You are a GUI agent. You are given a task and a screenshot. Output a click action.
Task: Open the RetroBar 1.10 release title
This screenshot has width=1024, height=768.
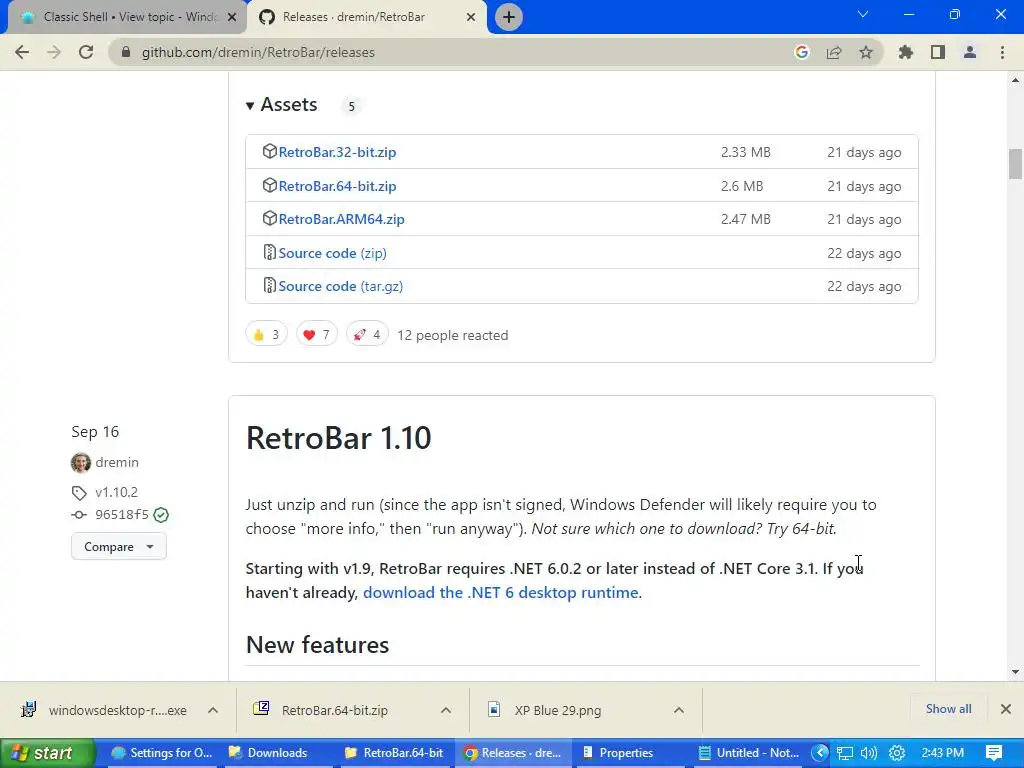pyautogui.click(x=338, y=438)
